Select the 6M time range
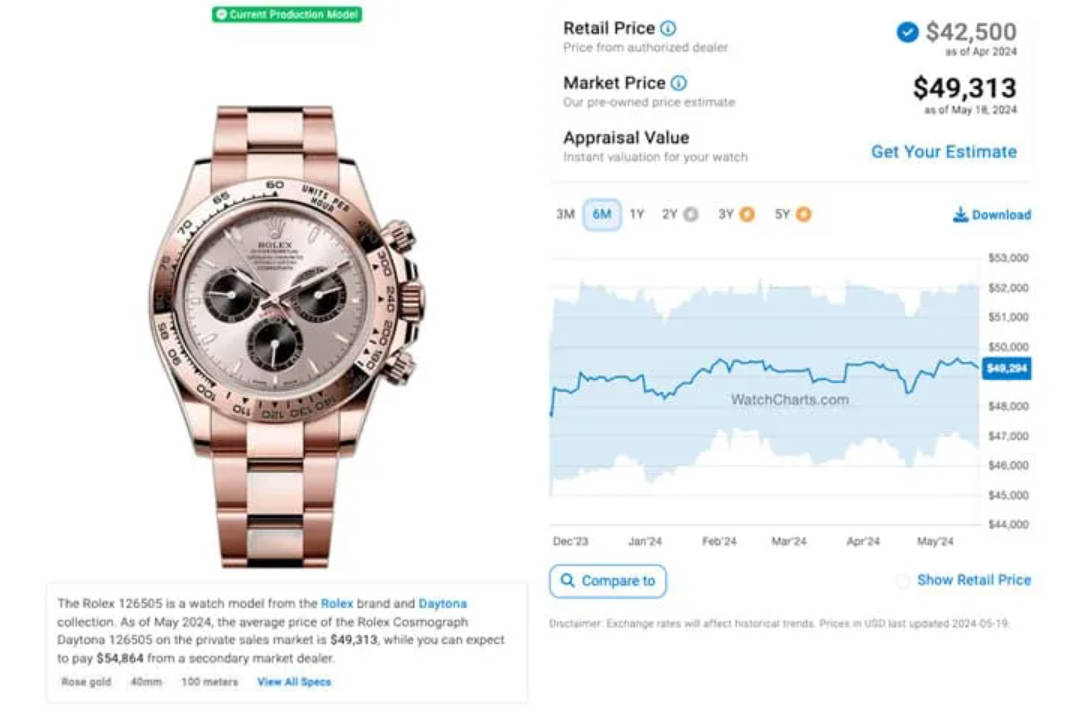The height and width of the screenshot is (712, 1080). pos(602,214)
